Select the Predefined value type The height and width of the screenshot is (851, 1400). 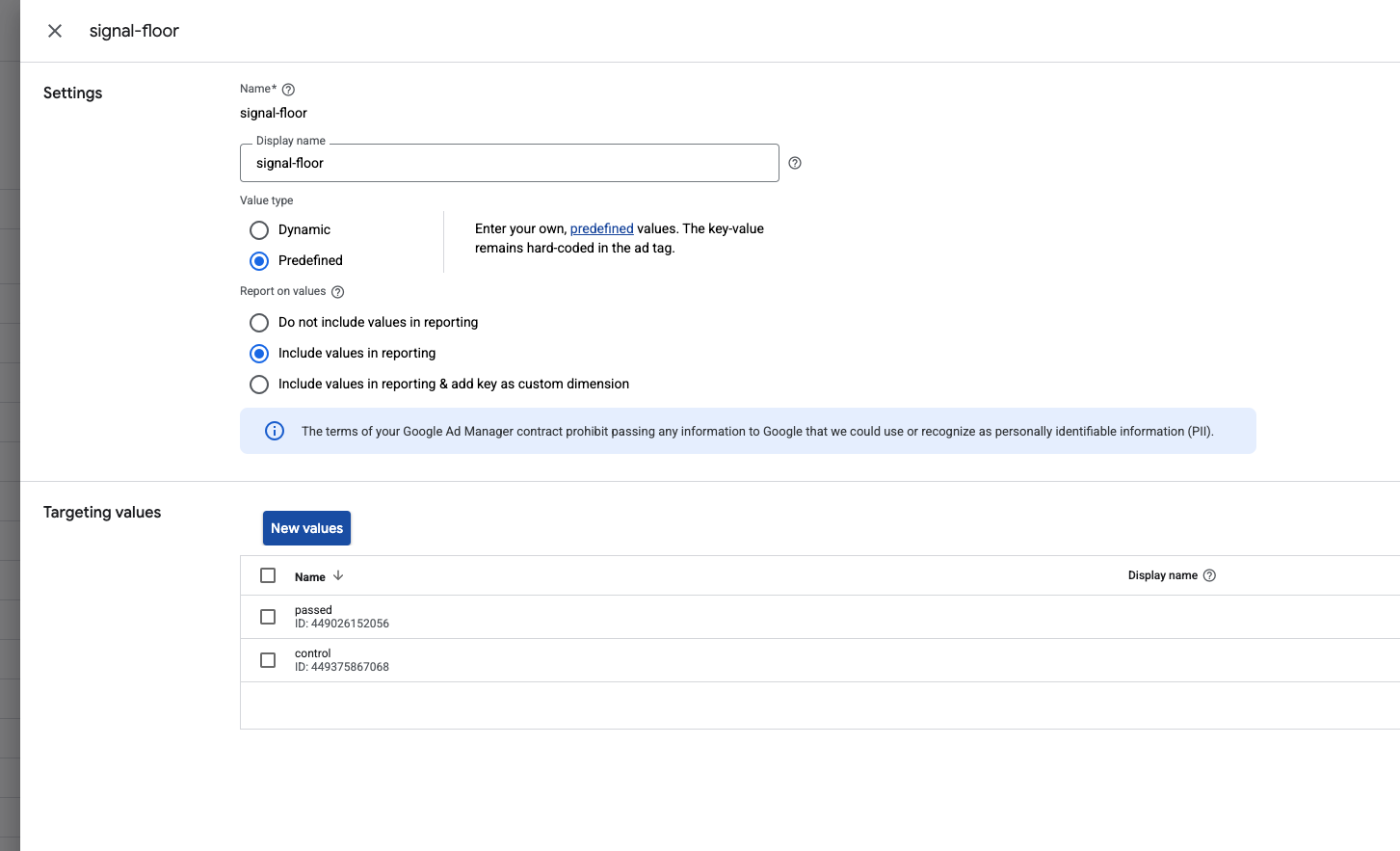pyautogui.click(x=258, y=260)
